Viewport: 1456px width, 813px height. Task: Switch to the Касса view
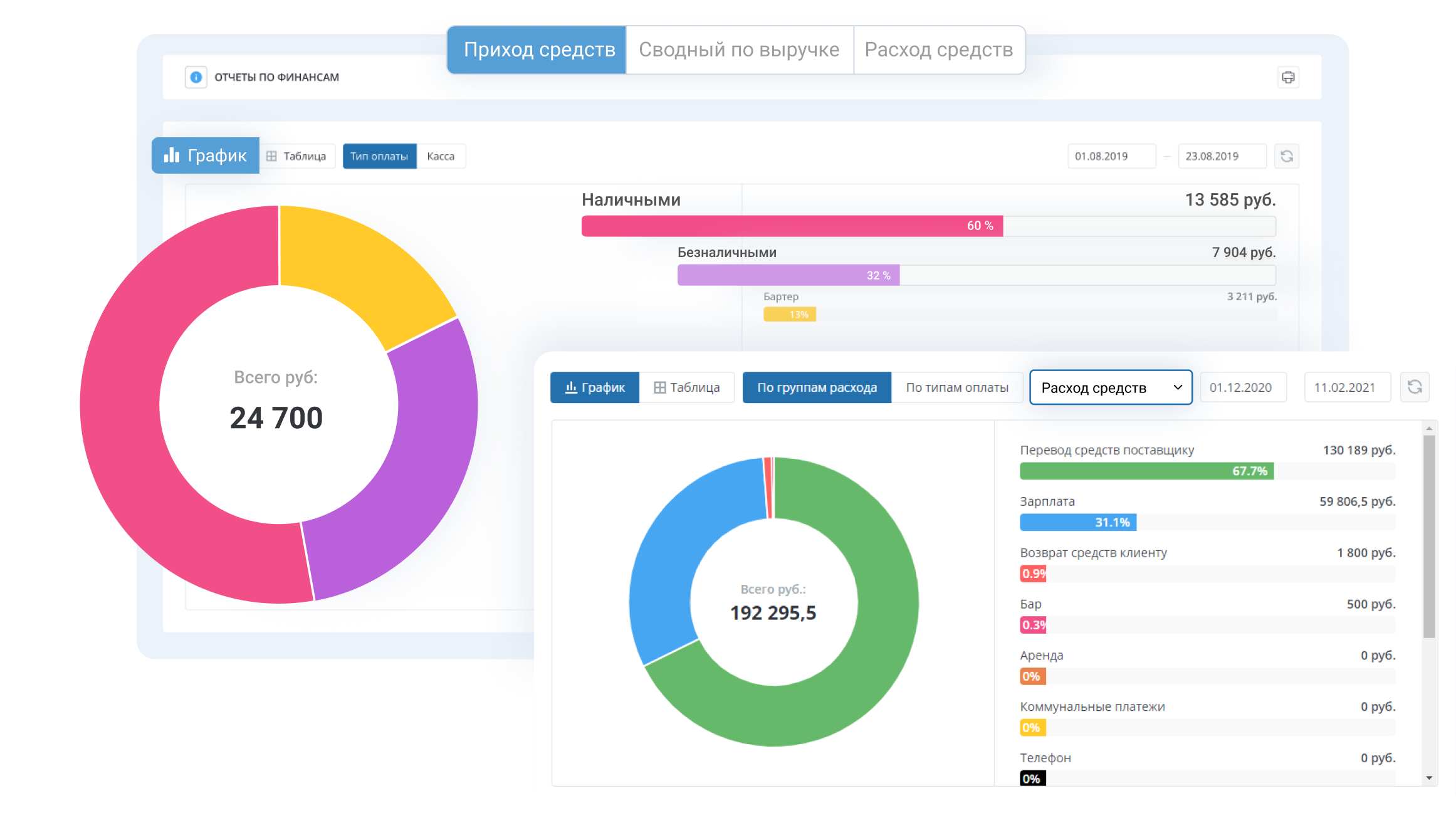point(441,156)
